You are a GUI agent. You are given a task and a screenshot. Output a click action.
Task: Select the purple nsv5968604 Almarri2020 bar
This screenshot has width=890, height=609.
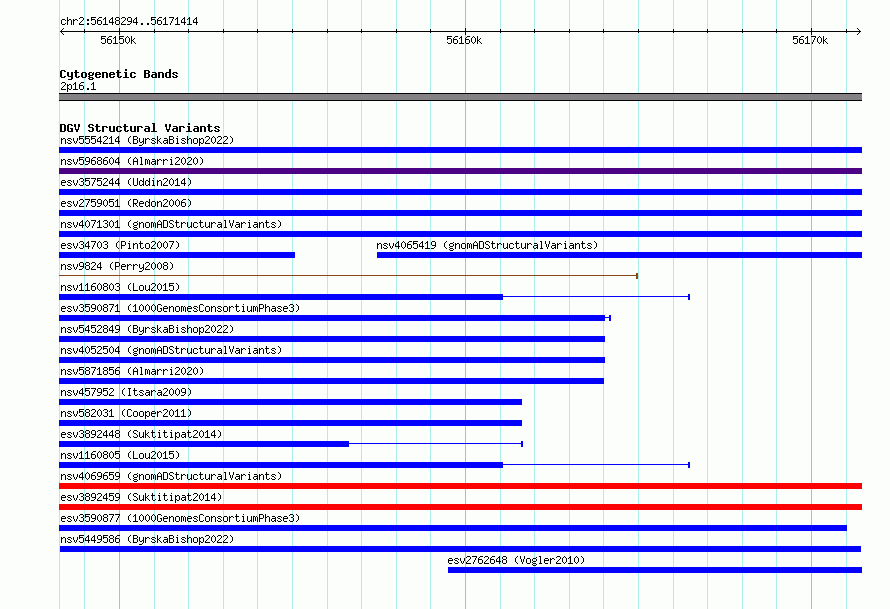[460, 171]
